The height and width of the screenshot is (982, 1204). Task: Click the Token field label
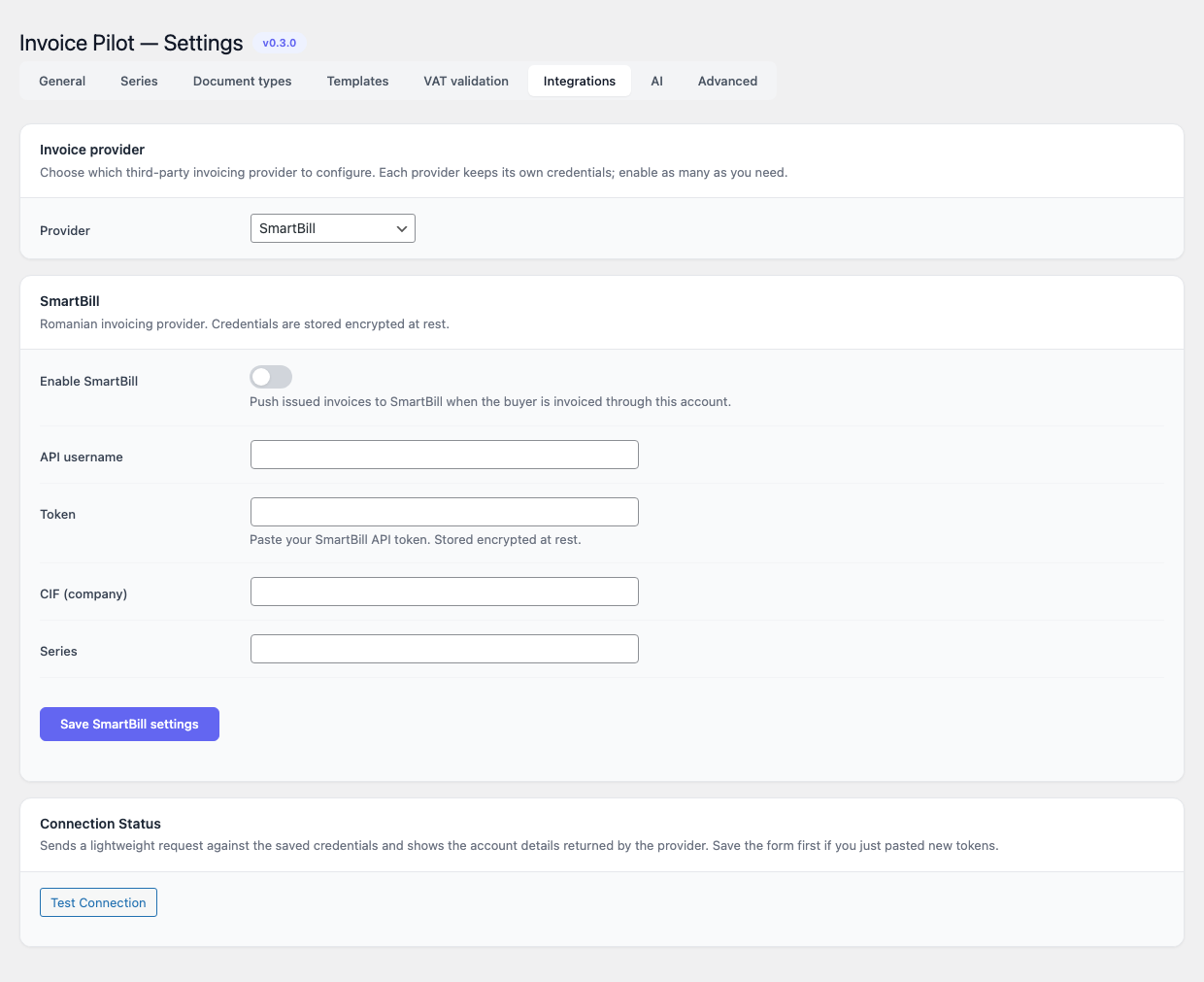[x=57, y=514]
